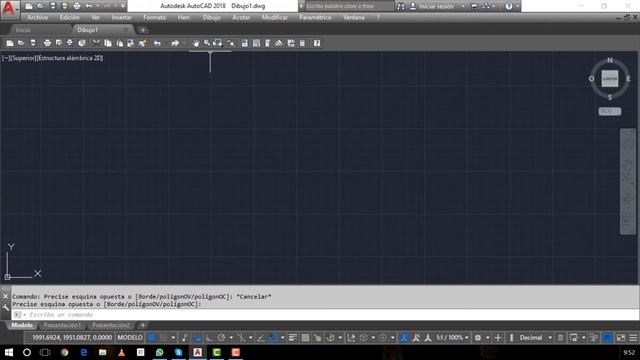Click the Clean screen icon in status bar
This screenshot has height=360, width=640.
click(621, 338)
